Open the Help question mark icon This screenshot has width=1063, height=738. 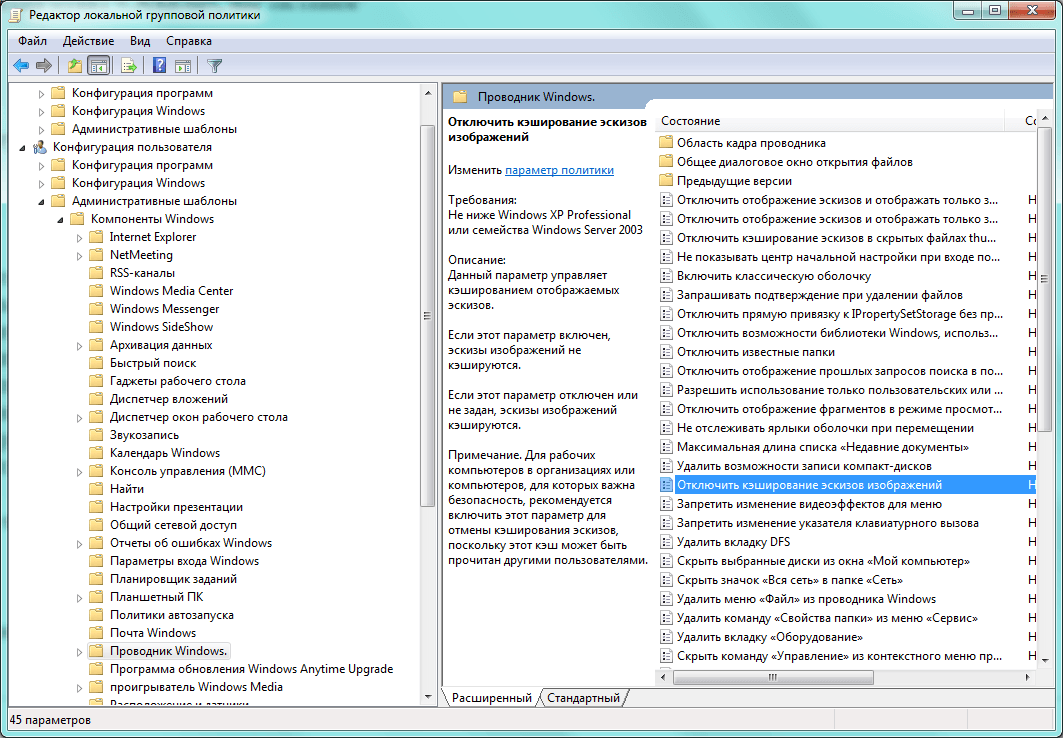159,66
